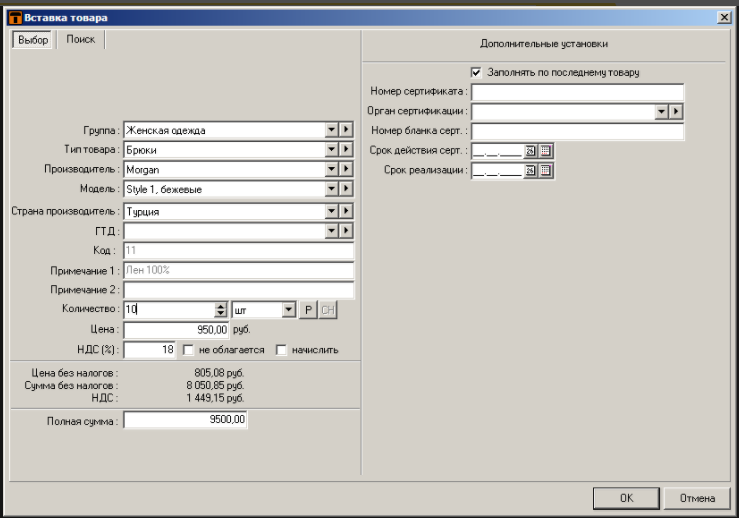Uncheck 'Заполнять по последнему товару'
This screenshot has width=739, height=518.
click(x=476, y=73)
